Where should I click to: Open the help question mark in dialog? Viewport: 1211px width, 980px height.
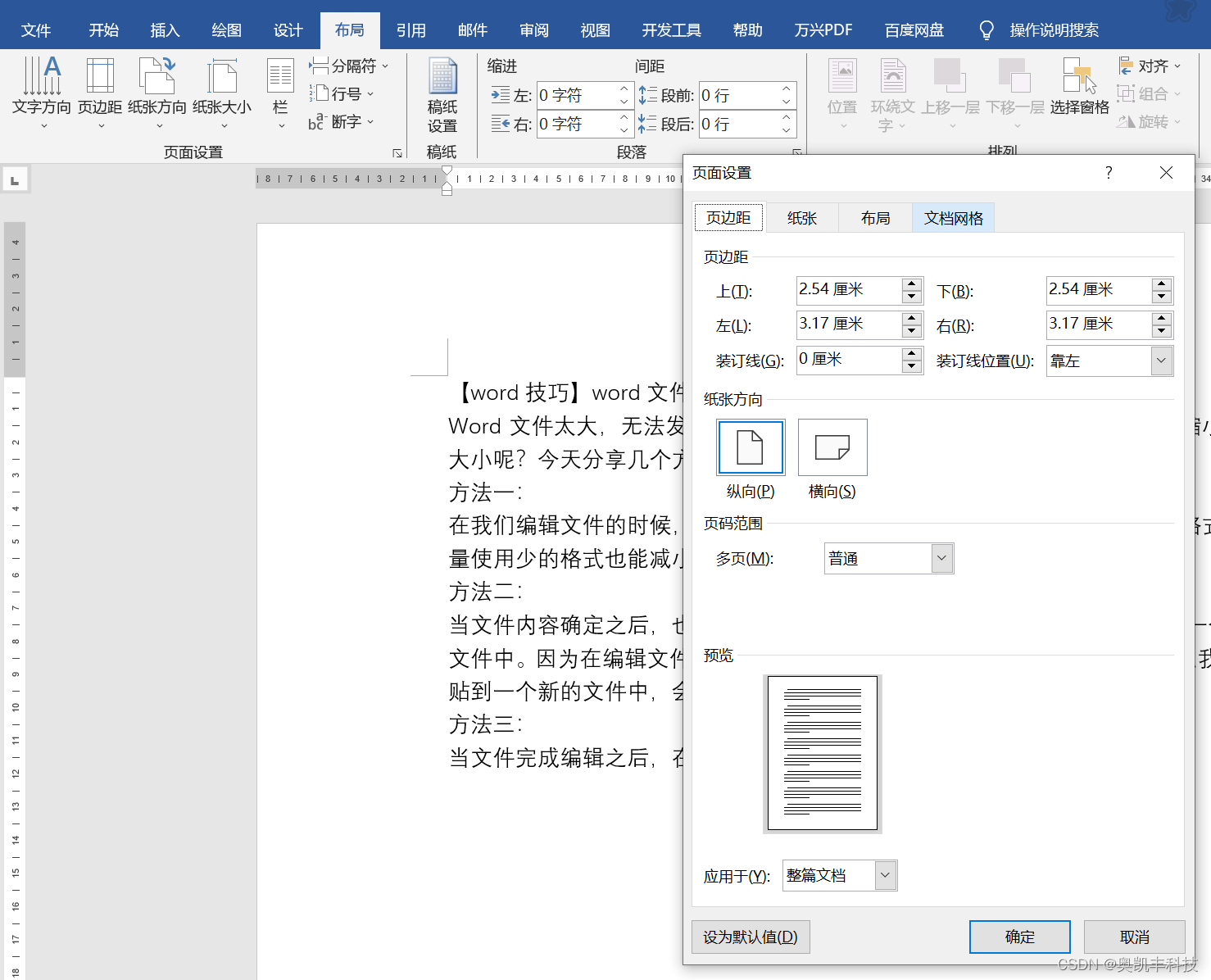[1109, 173]
